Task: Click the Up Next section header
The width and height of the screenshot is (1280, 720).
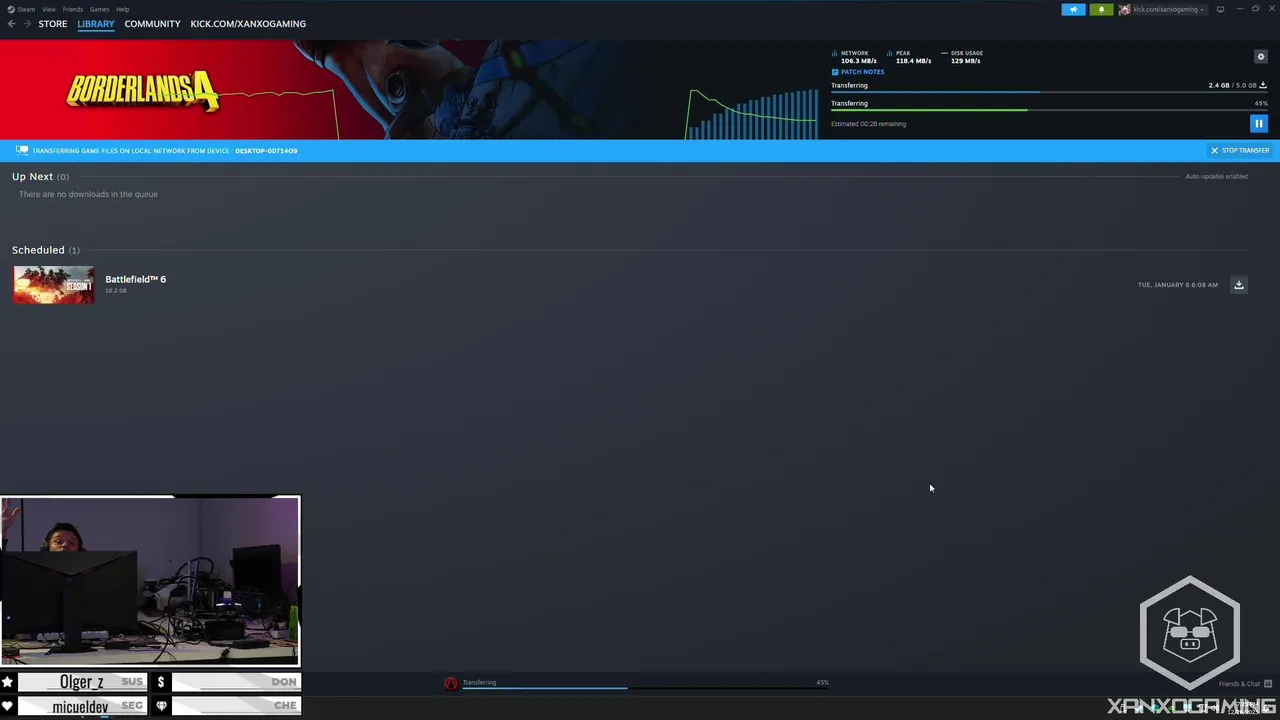Action: click(x=40, y=177)
